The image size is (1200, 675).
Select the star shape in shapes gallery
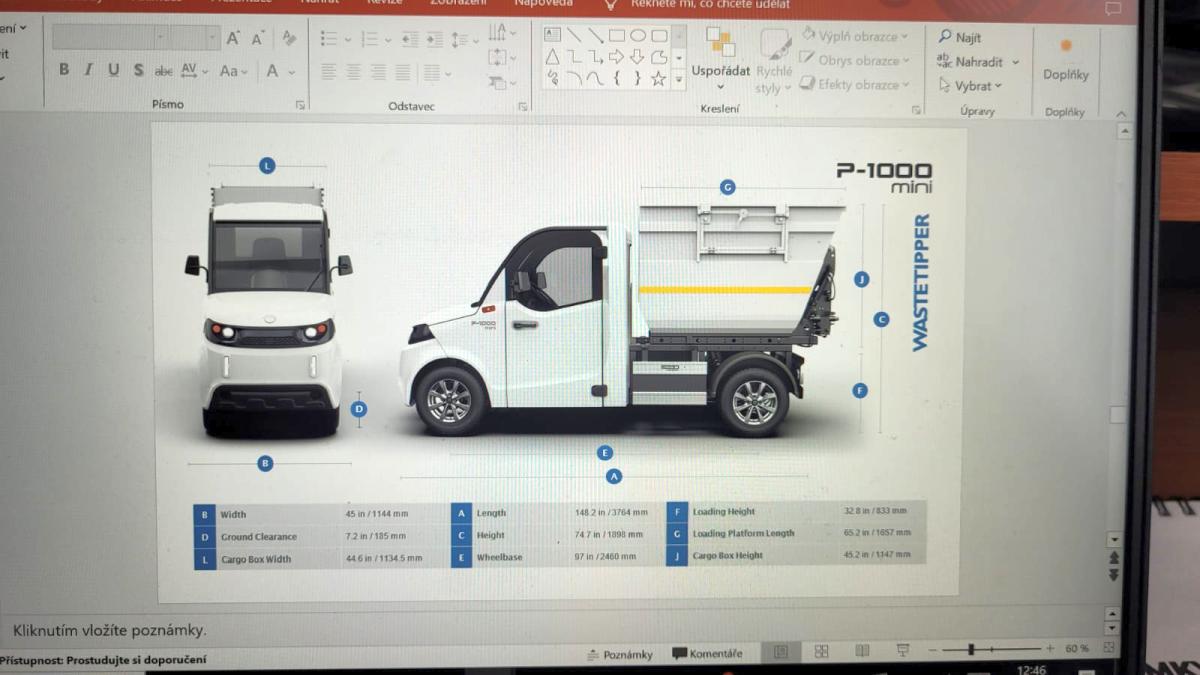(658, 78)
